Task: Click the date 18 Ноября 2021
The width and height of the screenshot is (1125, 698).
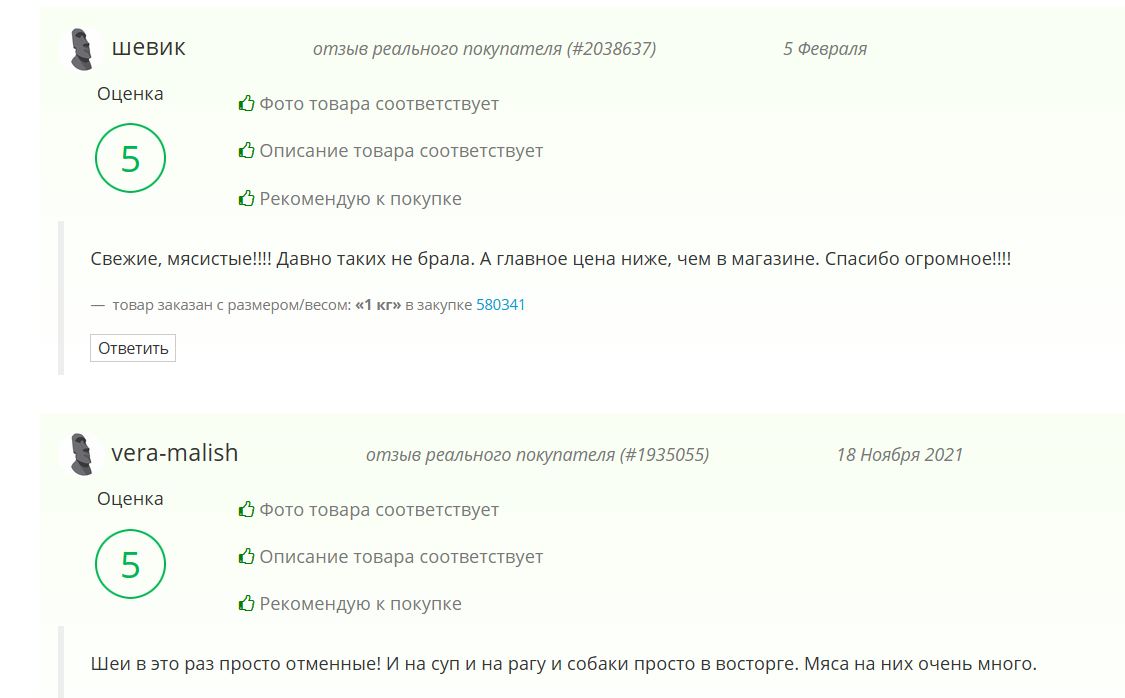Action: pyautogui.click(x=899, y=454)
